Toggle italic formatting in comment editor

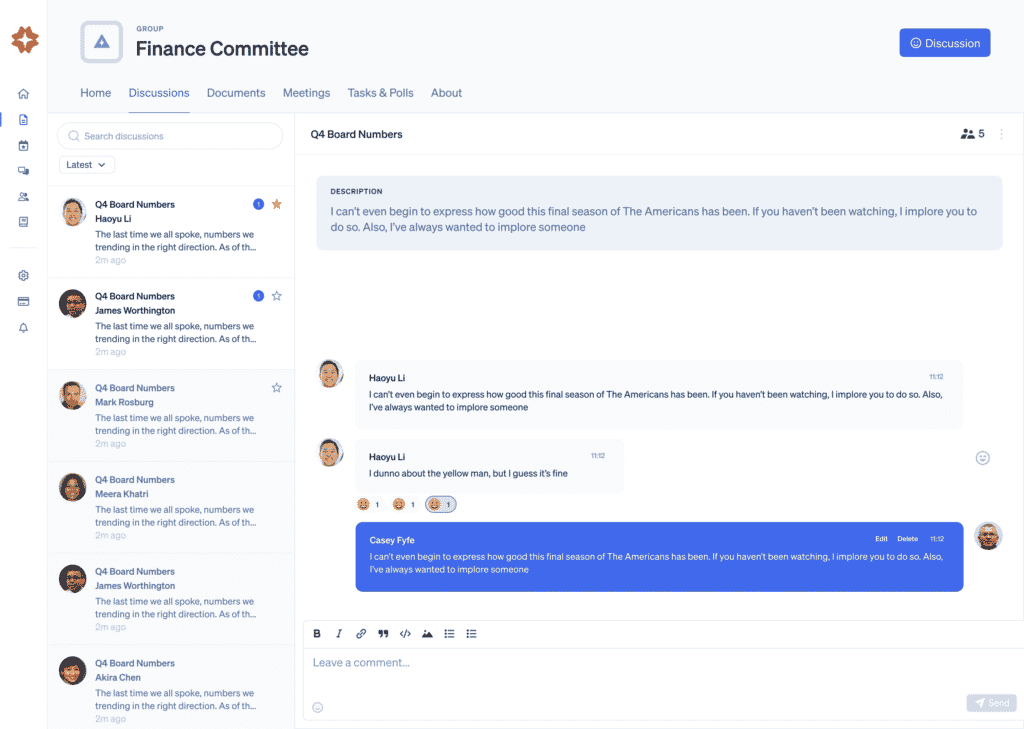(339, 634)
